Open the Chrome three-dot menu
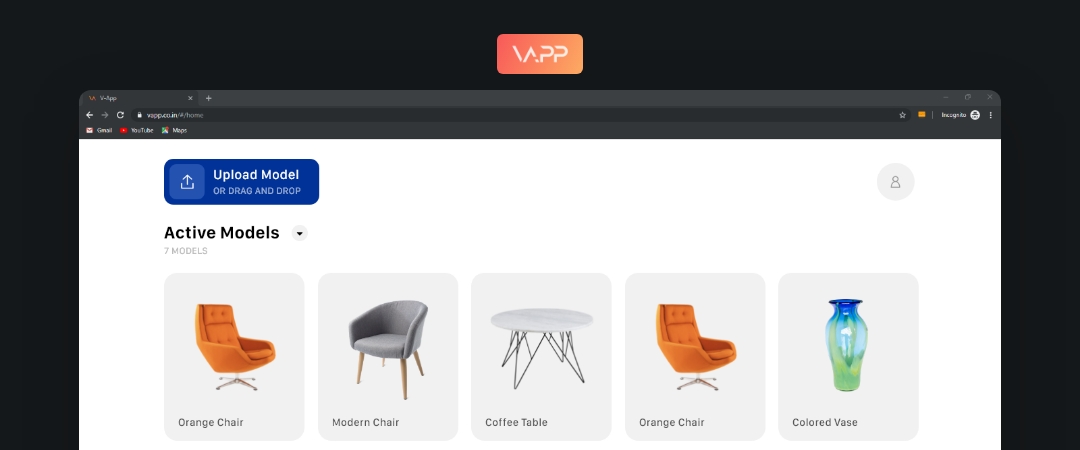This screenshot has width=1080, height=450. pos(990,115)
